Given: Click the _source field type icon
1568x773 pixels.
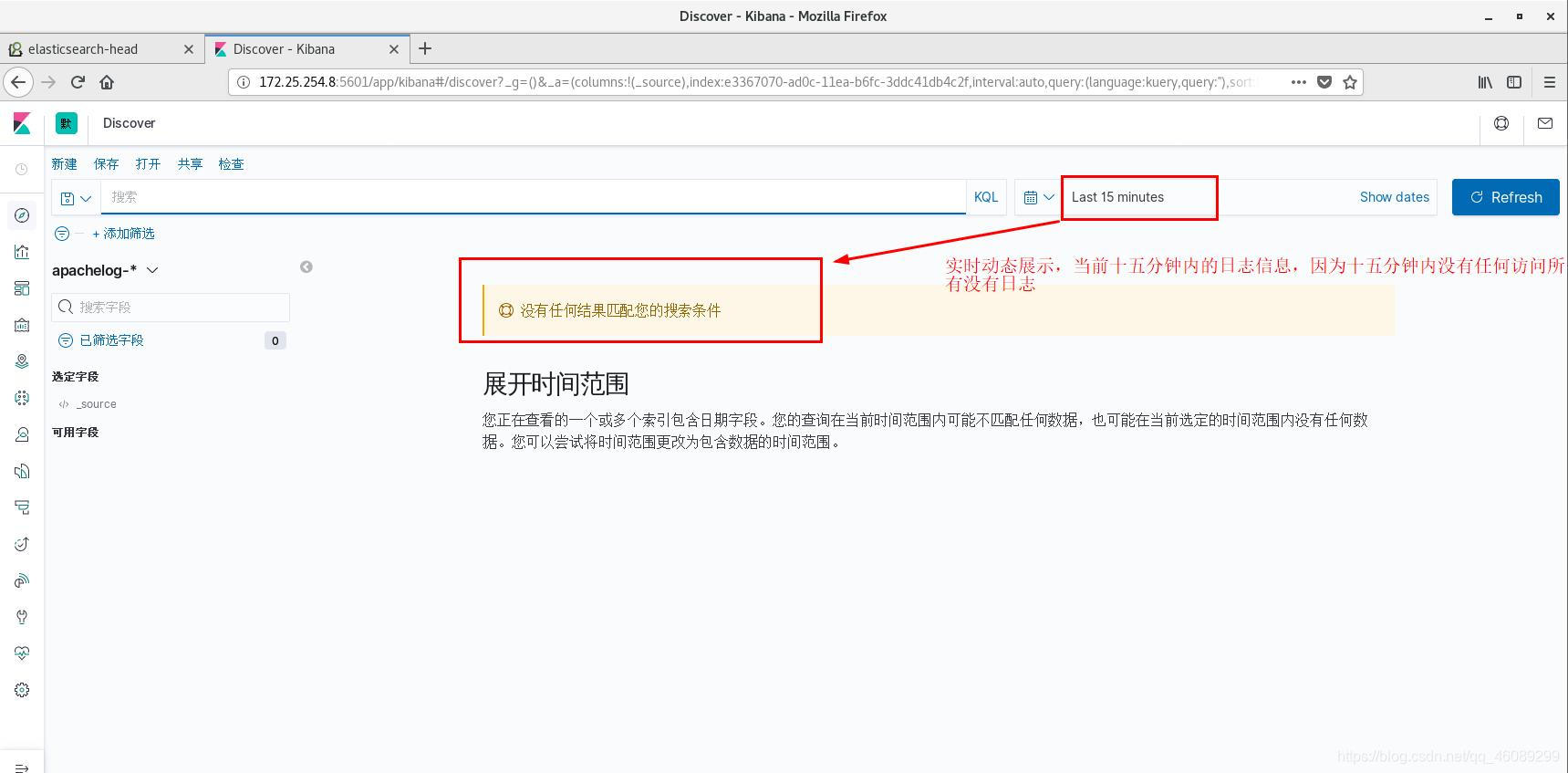Looking at the screenshot, I should coord(64,404).
